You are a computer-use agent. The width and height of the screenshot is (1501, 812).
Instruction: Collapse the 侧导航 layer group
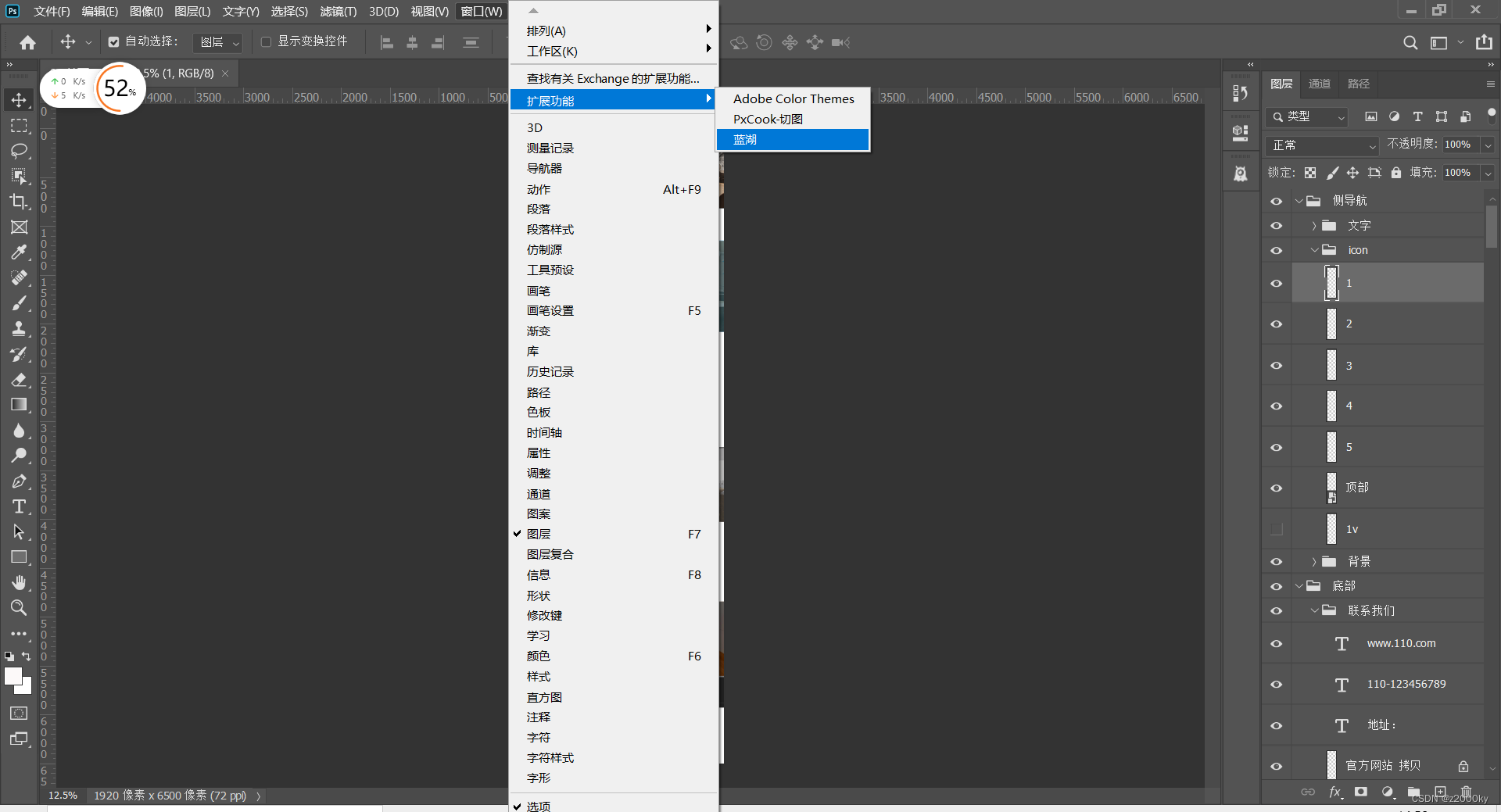coord(1299,201)
